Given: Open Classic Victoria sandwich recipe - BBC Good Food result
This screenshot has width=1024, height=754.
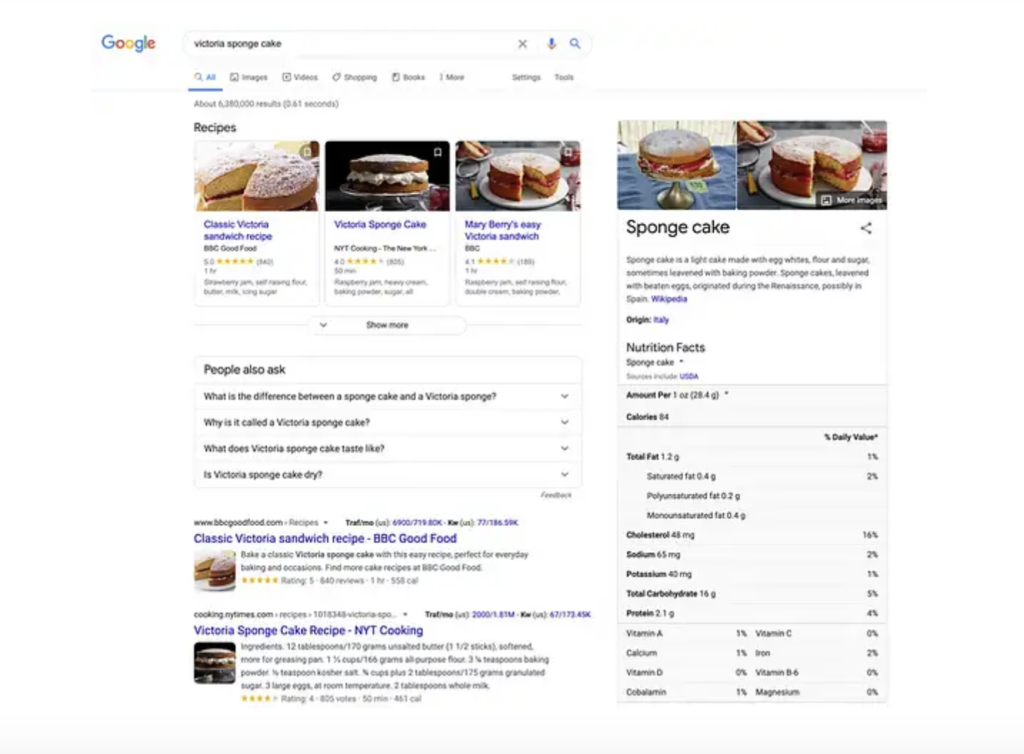Looking at the screenshot, I should coord(325,539).
